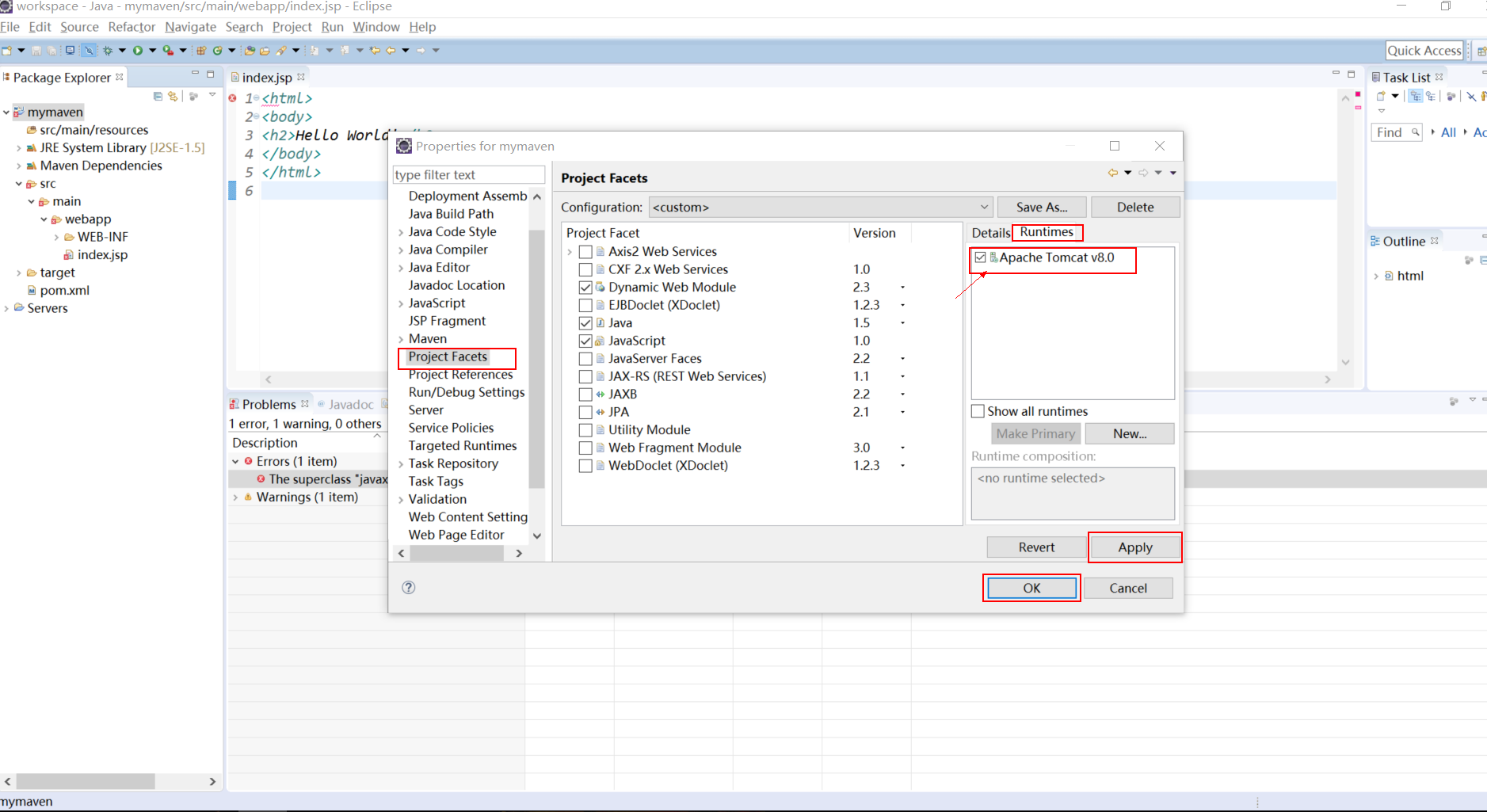1487x812 pixels.
Task: Open Dynamic Web Module version dropdown
Action: coord(902,288)
